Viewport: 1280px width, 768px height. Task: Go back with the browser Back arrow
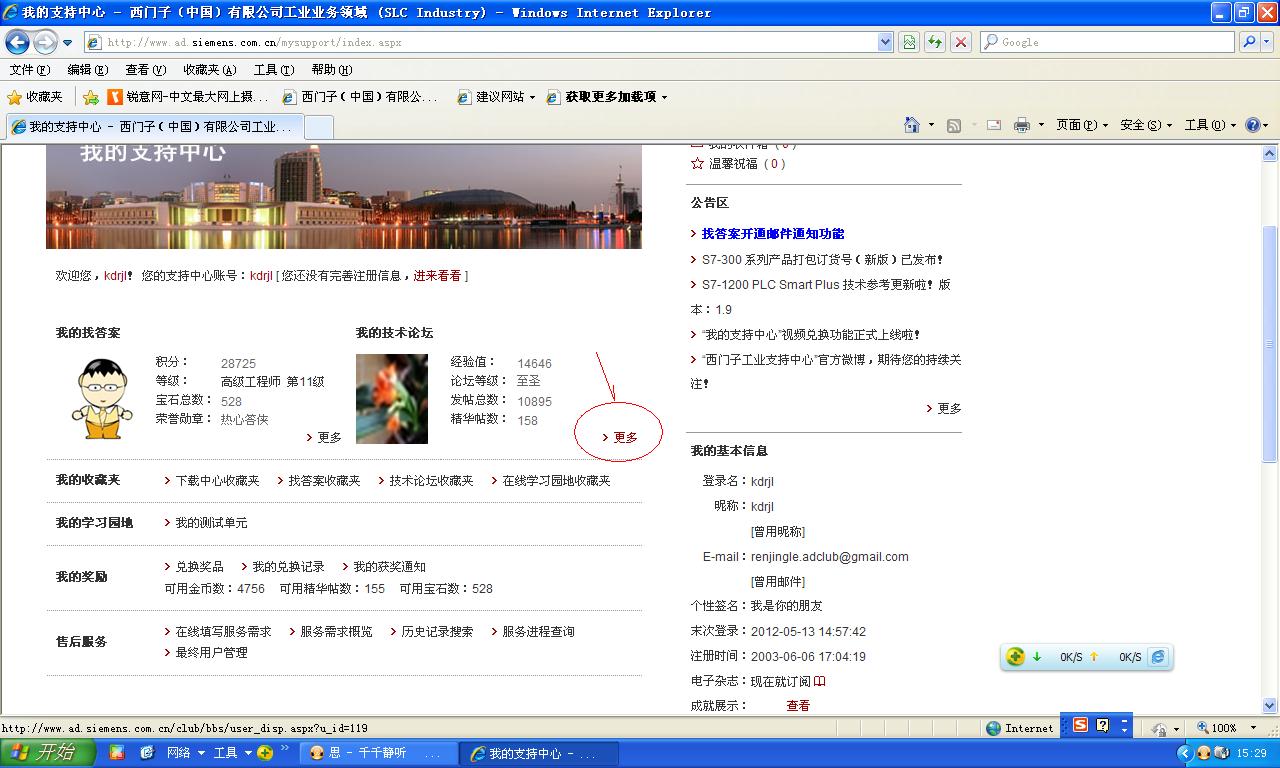[17, 42]
